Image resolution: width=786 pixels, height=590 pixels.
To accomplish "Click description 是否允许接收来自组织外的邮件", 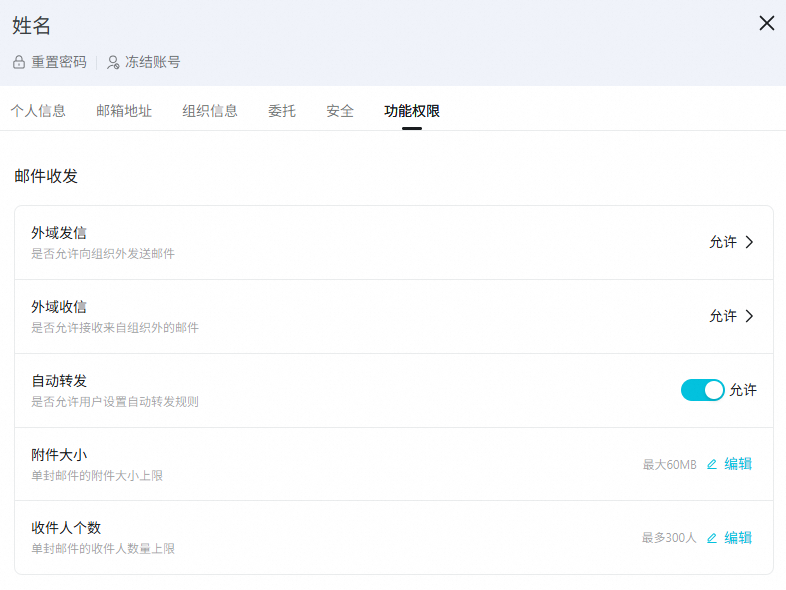I will tap(115, 328).
